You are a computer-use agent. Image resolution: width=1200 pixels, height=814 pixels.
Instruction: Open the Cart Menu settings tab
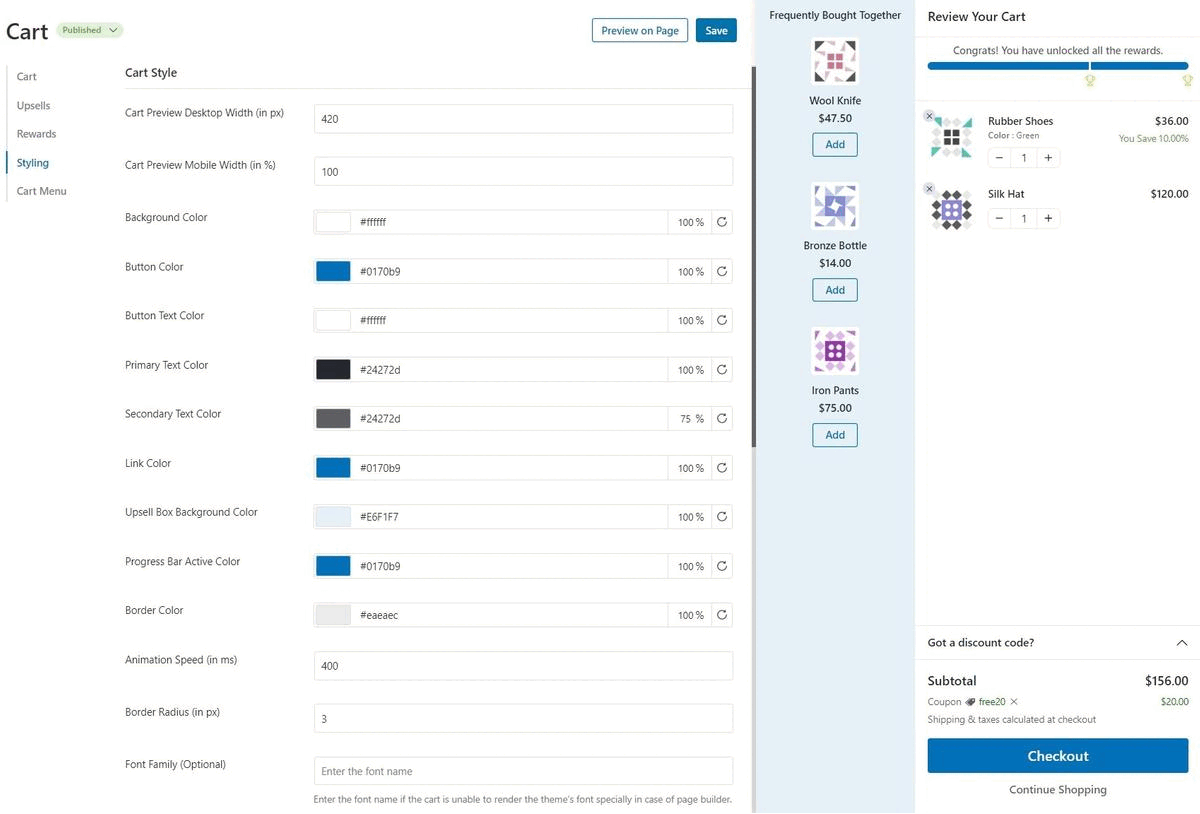[41, 191]
